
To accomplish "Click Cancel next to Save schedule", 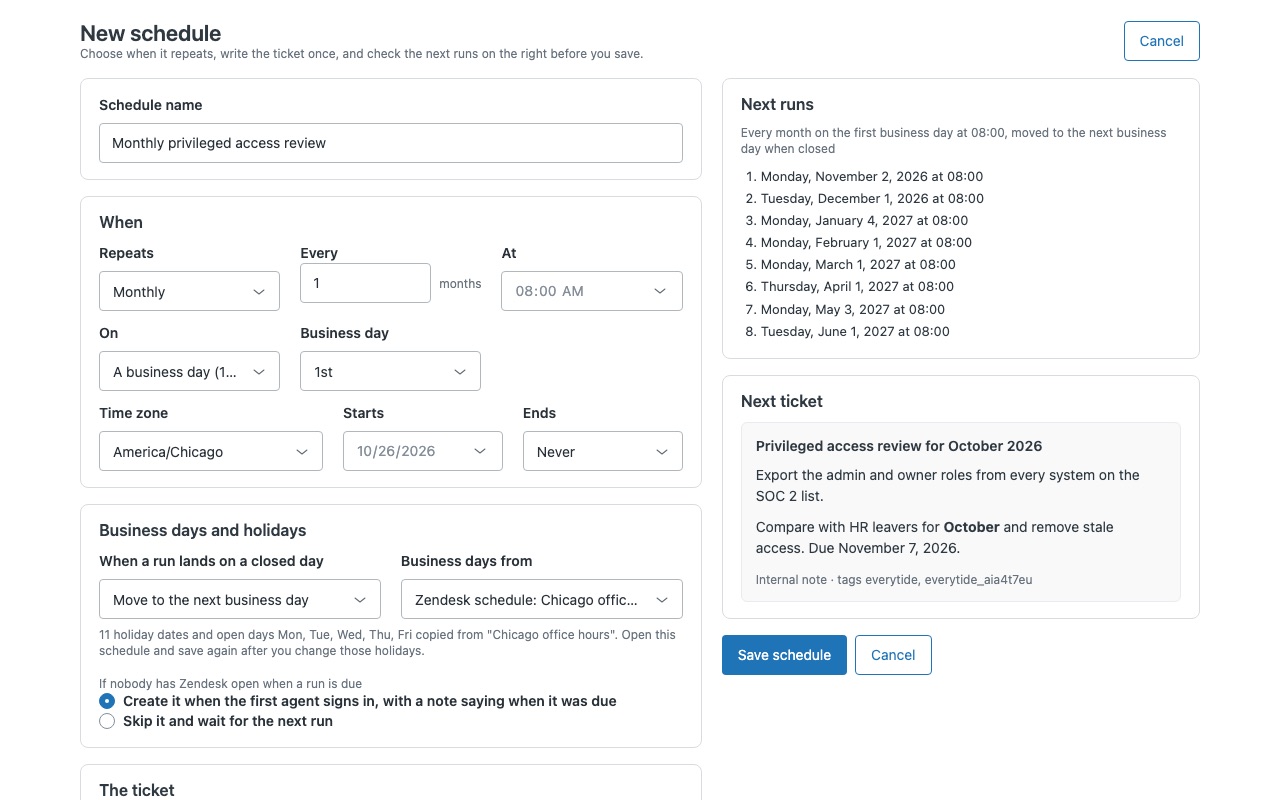I will 893,655.
